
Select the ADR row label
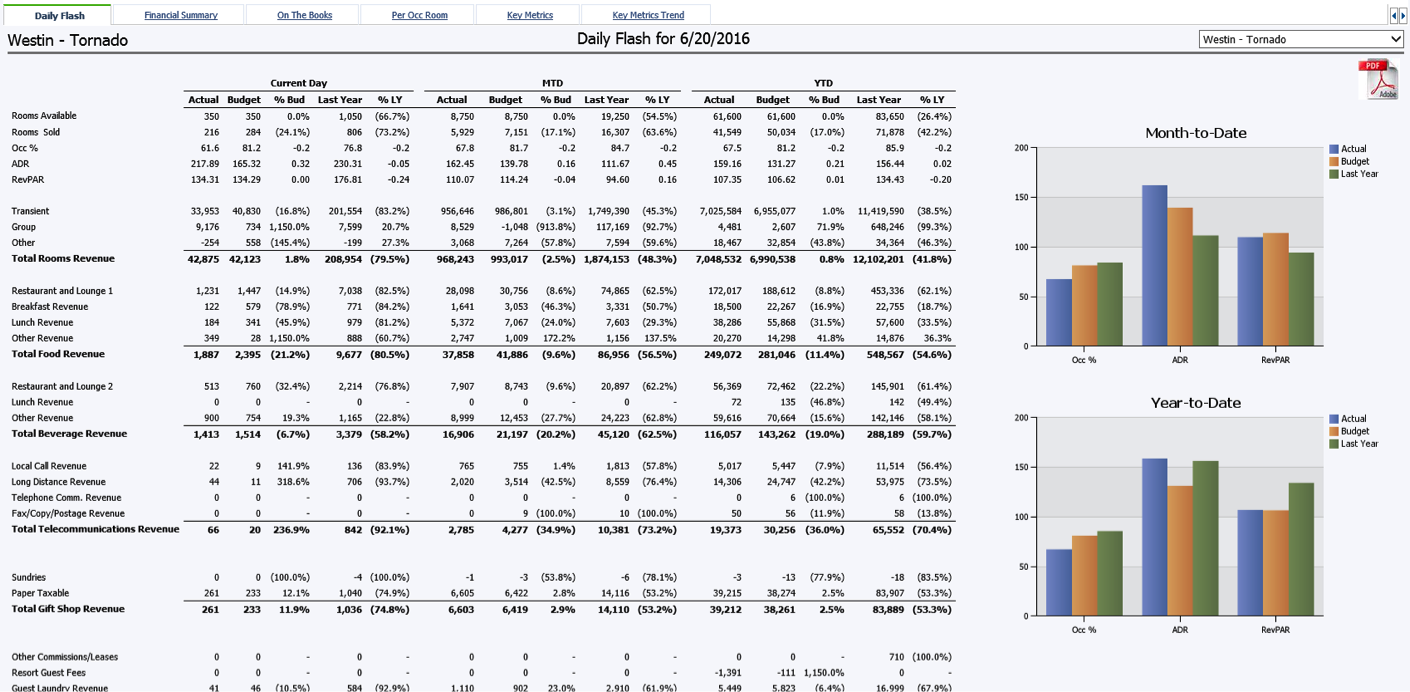[x=20, y=164]
